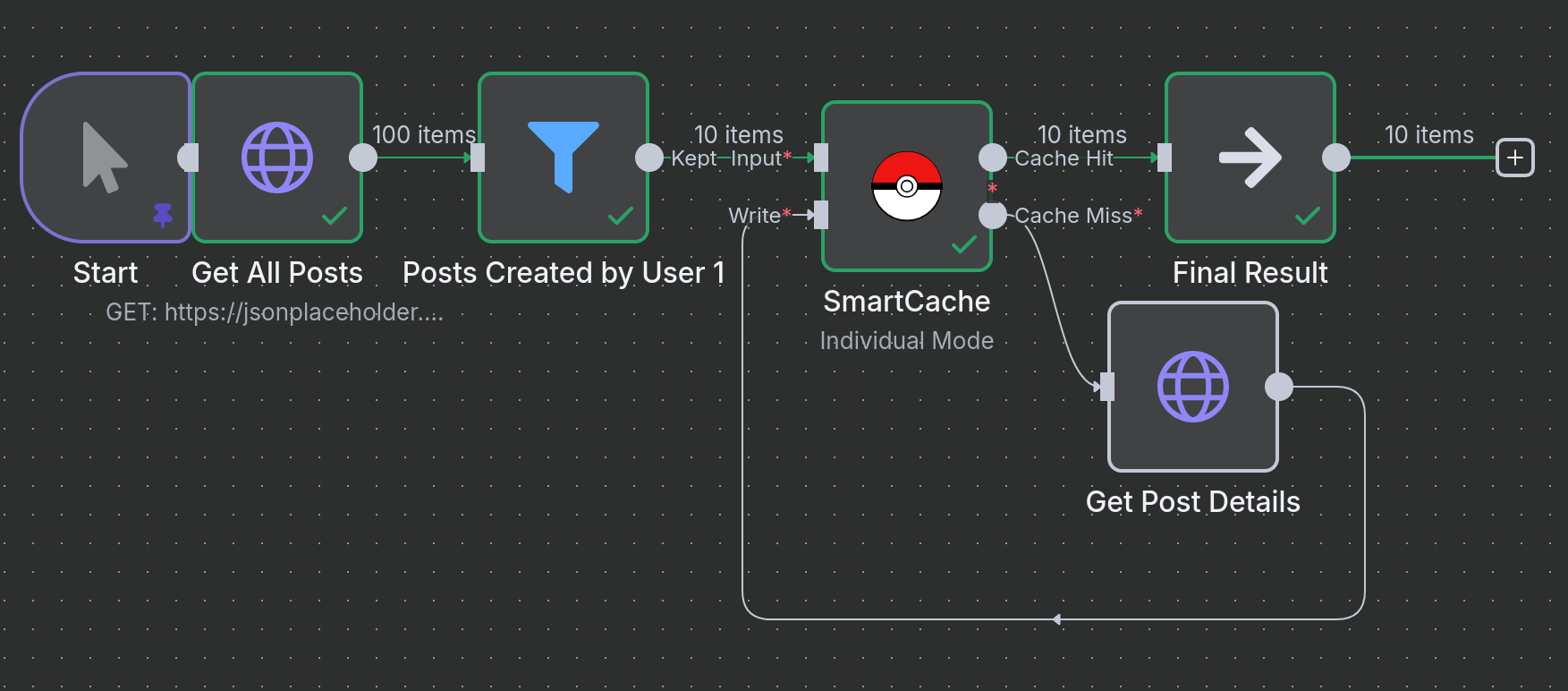The width and height of the screenshot is (1568, 691).
Task: Open the Final Result arrow node
Action: tap(1250, 158)
